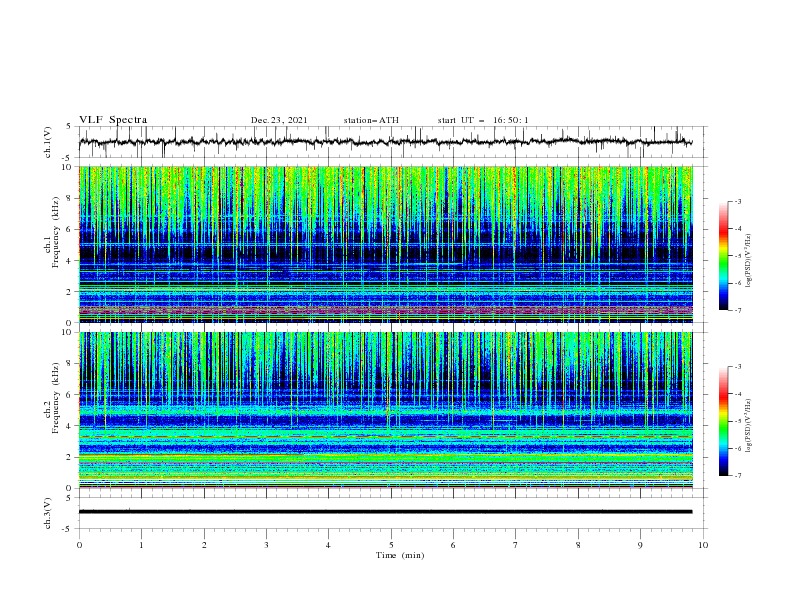Click the "station=ATH" header label
The width and height of the screenshot is (792, 612).
371,120
